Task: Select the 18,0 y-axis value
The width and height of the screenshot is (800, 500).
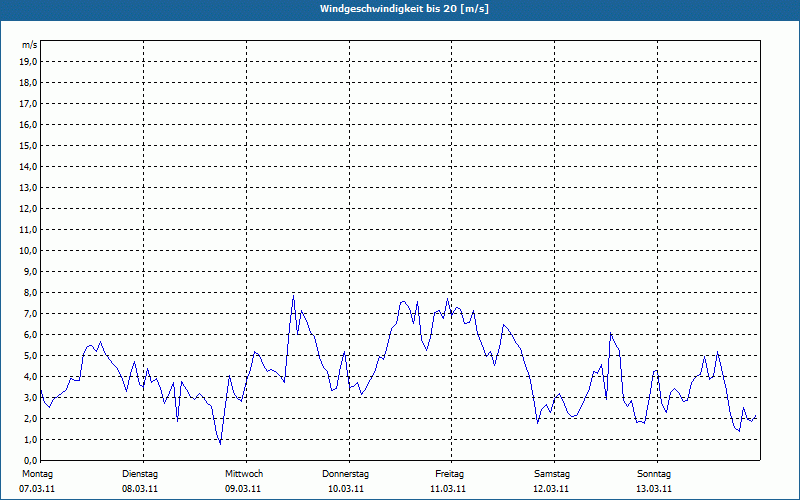Action: click(29, 83)
